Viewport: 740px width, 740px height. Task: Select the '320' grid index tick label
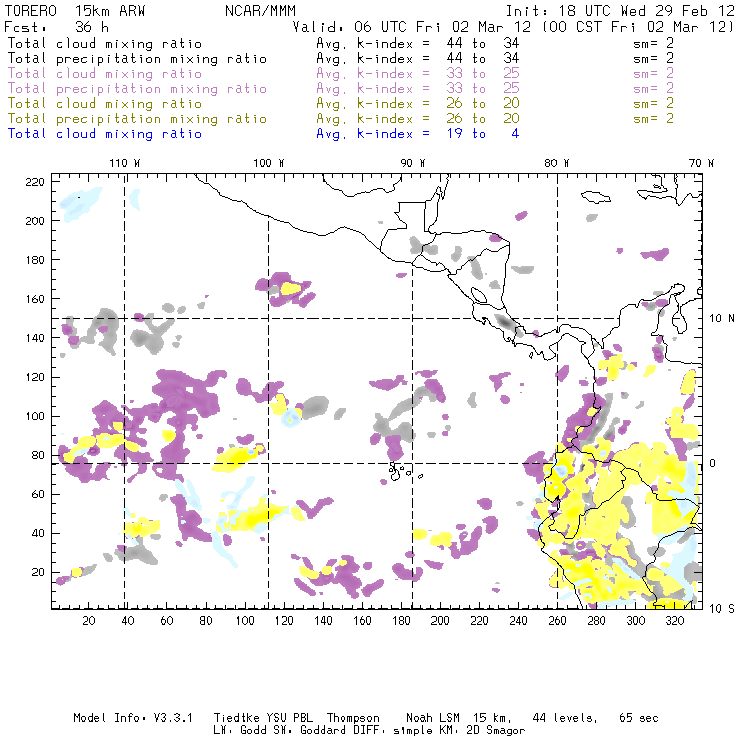click(x=675, y=621)
